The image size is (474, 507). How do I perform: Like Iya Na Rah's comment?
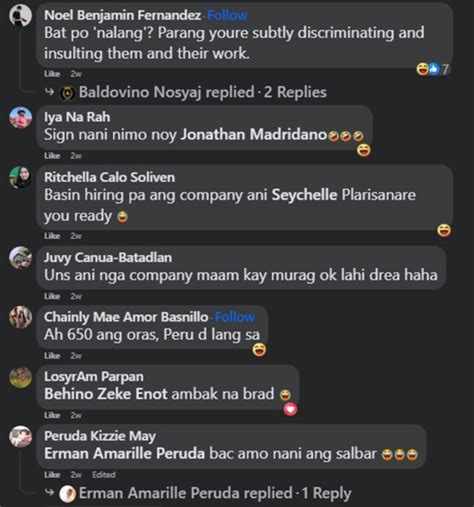[x=52, y=156]
